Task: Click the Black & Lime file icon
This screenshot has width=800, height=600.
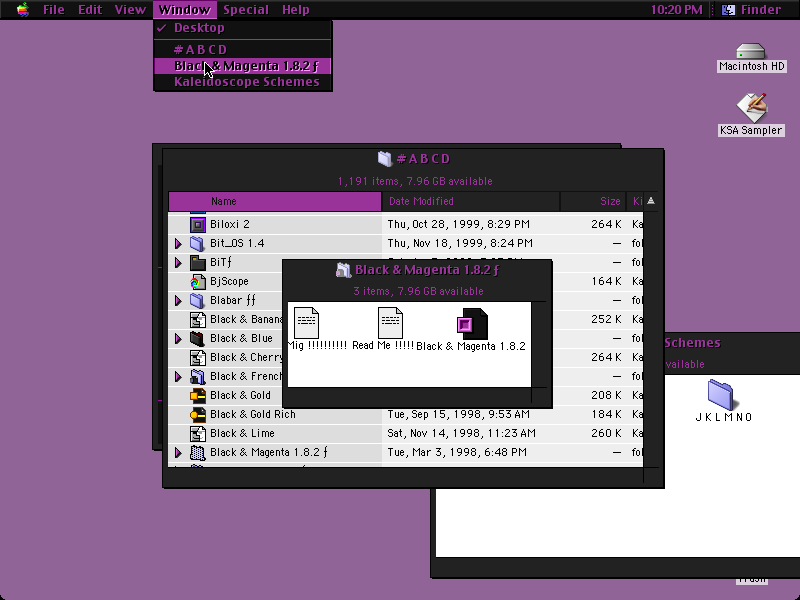Action: point(197,434)
